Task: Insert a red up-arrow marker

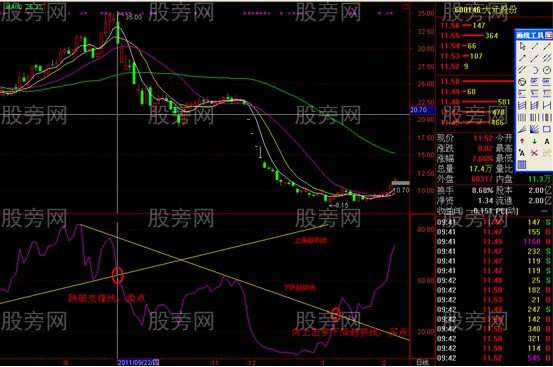Action: coord(522,141)
